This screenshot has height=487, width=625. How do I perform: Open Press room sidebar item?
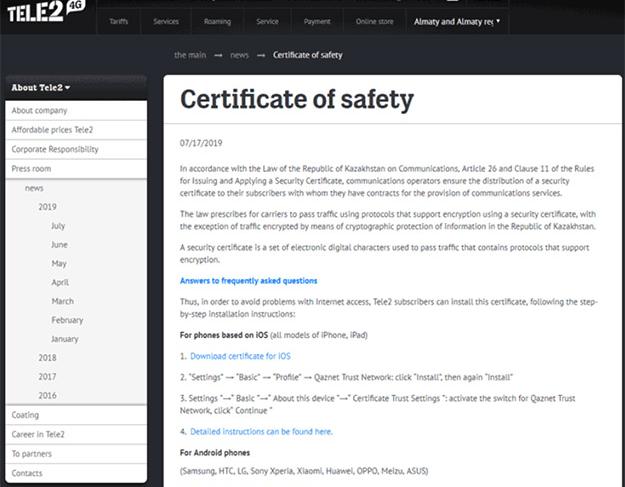(x=76, y=169)
